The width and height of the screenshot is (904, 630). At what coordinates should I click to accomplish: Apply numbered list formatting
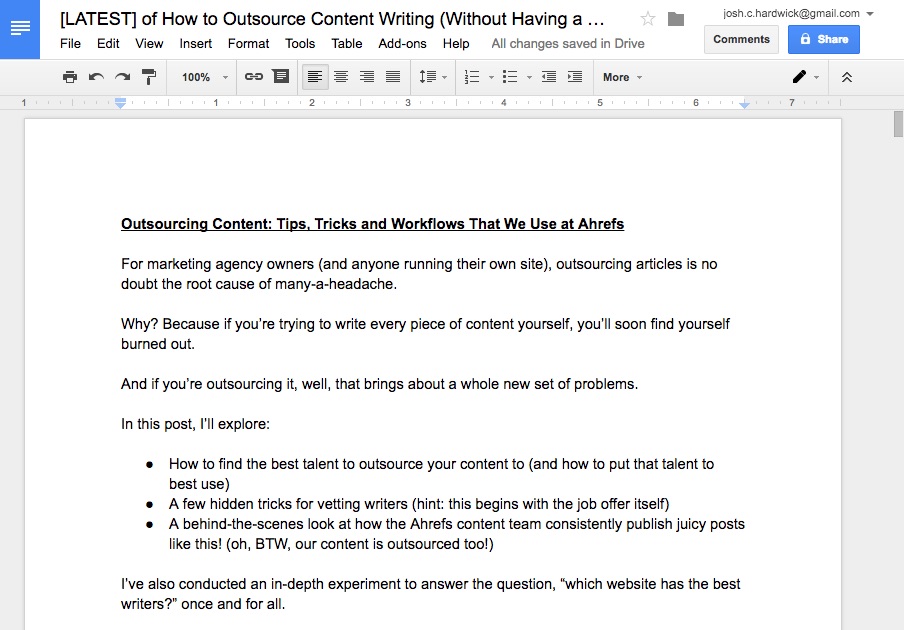point(472,77)
